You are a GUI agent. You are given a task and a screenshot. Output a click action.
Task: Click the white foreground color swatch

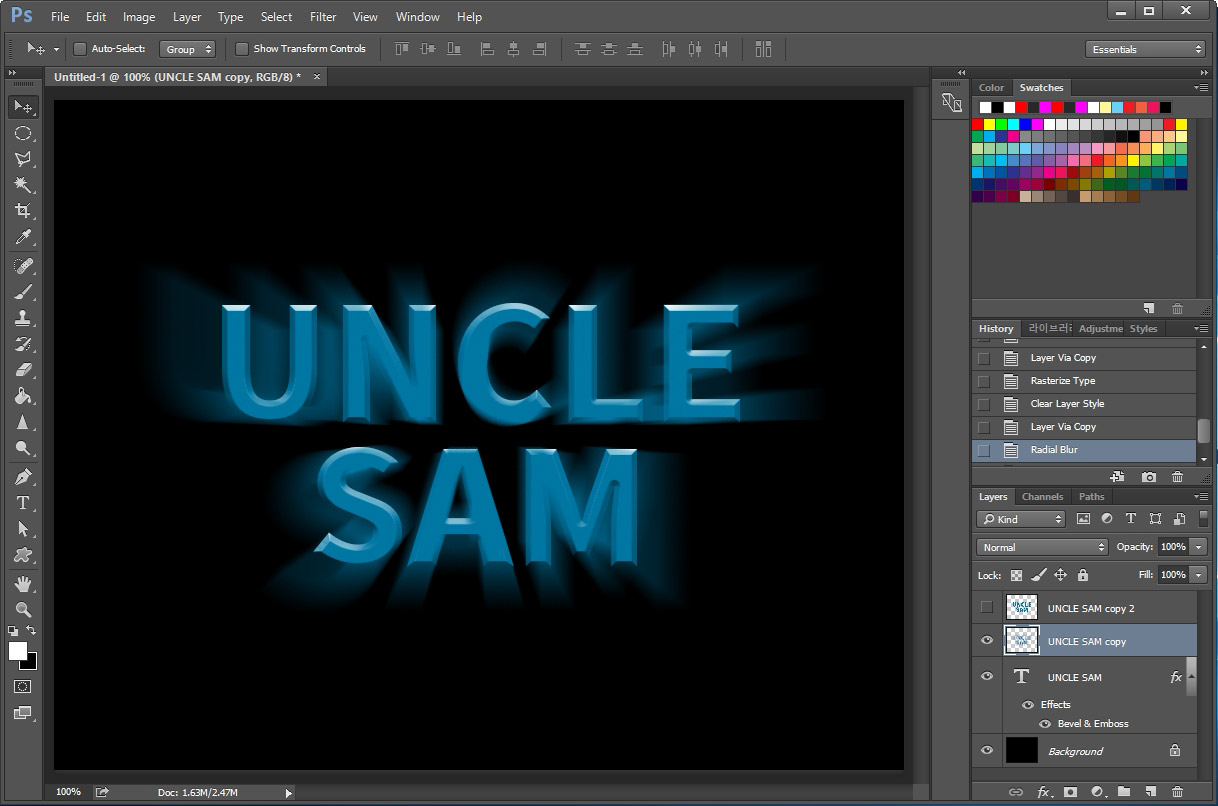click(18, 651)
